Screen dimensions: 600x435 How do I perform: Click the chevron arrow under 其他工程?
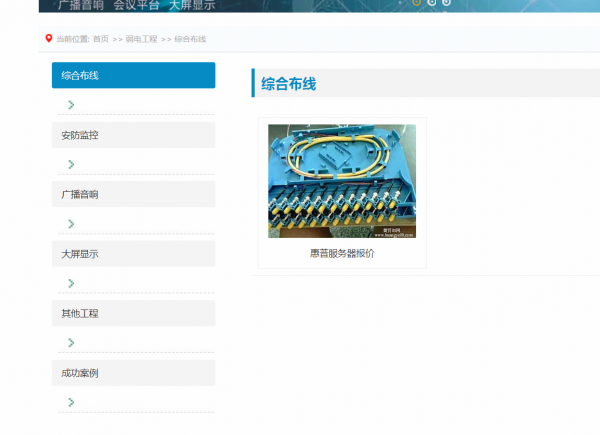click(71, 343)
